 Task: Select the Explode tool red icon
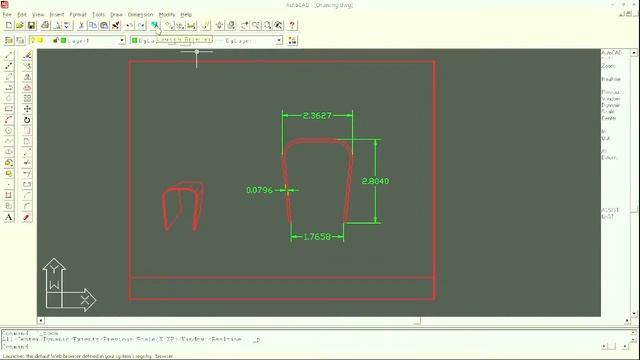tap(27, 217)
